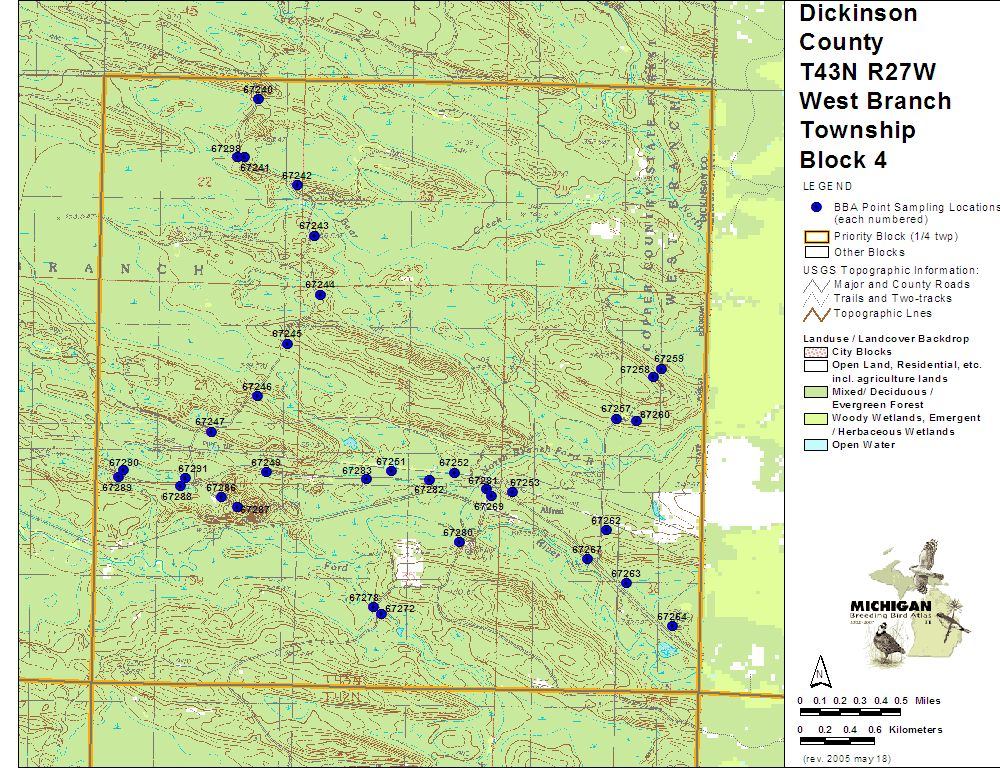Click sampling point 67259

tap(661, 369)
